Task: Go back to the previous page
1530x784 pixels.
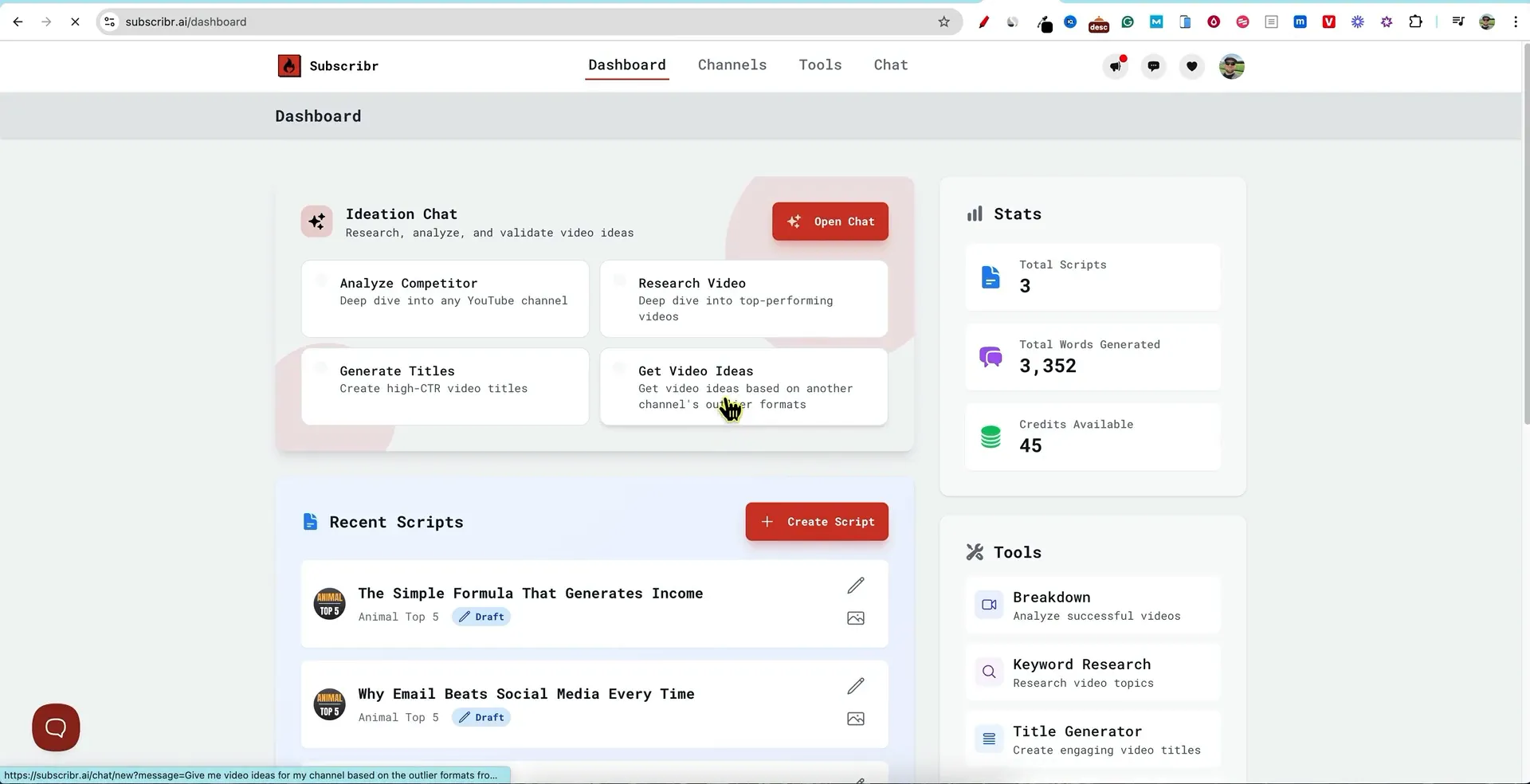Action: click(x=18, y=22)
